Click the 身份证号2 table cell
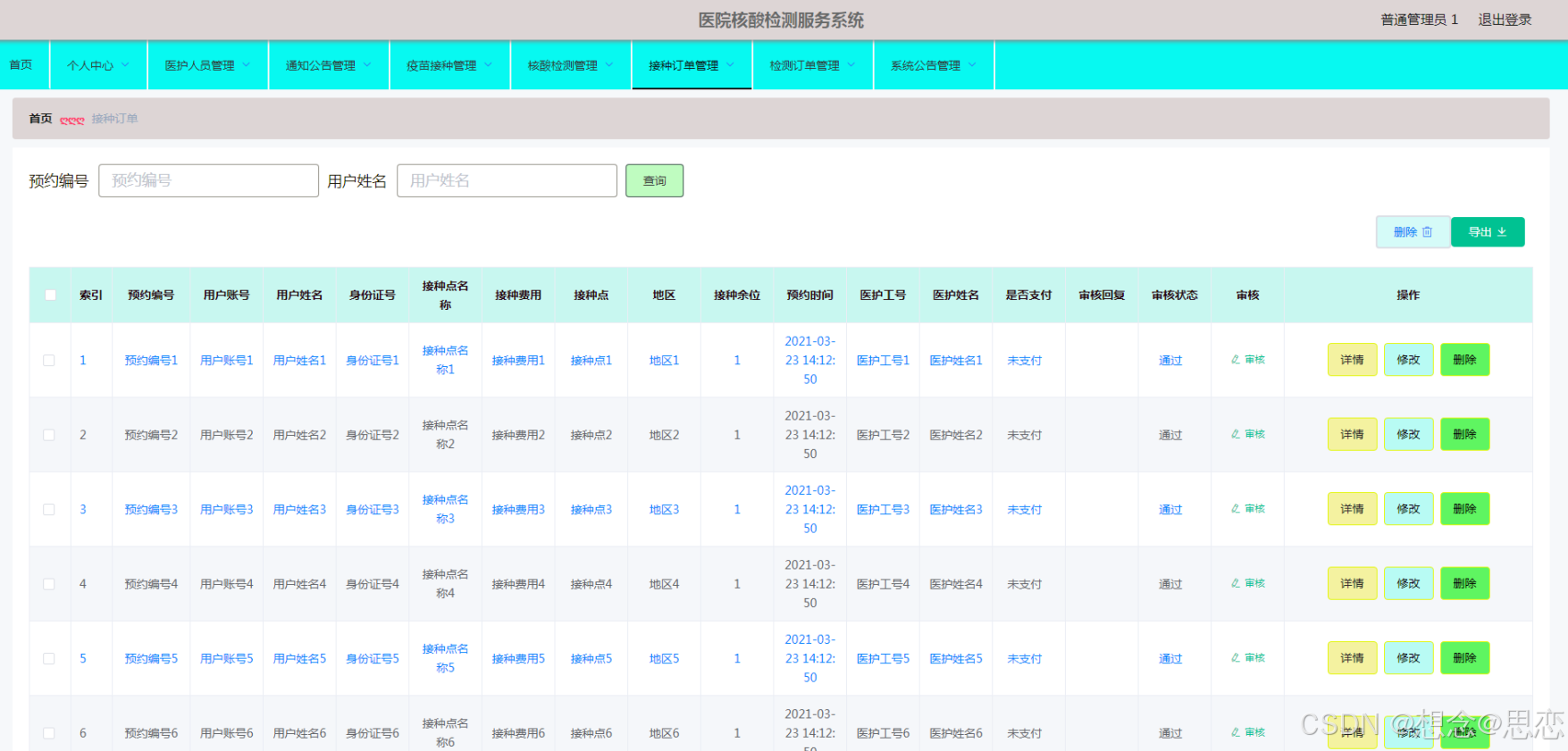 click(373, 435)
